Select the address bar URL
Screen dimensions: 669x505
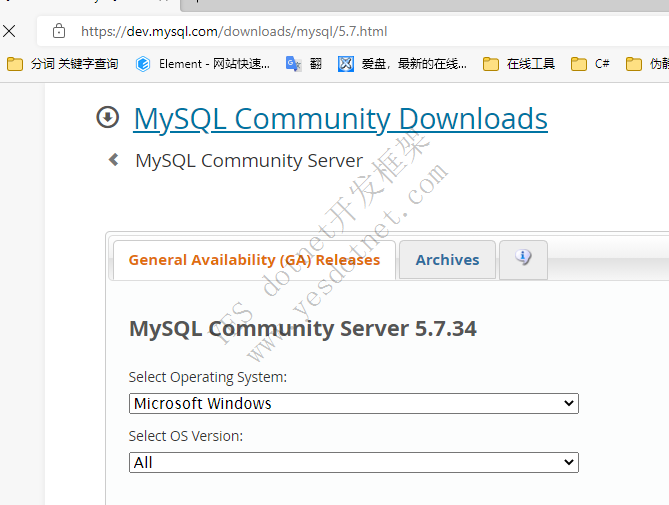pos(234,32)
